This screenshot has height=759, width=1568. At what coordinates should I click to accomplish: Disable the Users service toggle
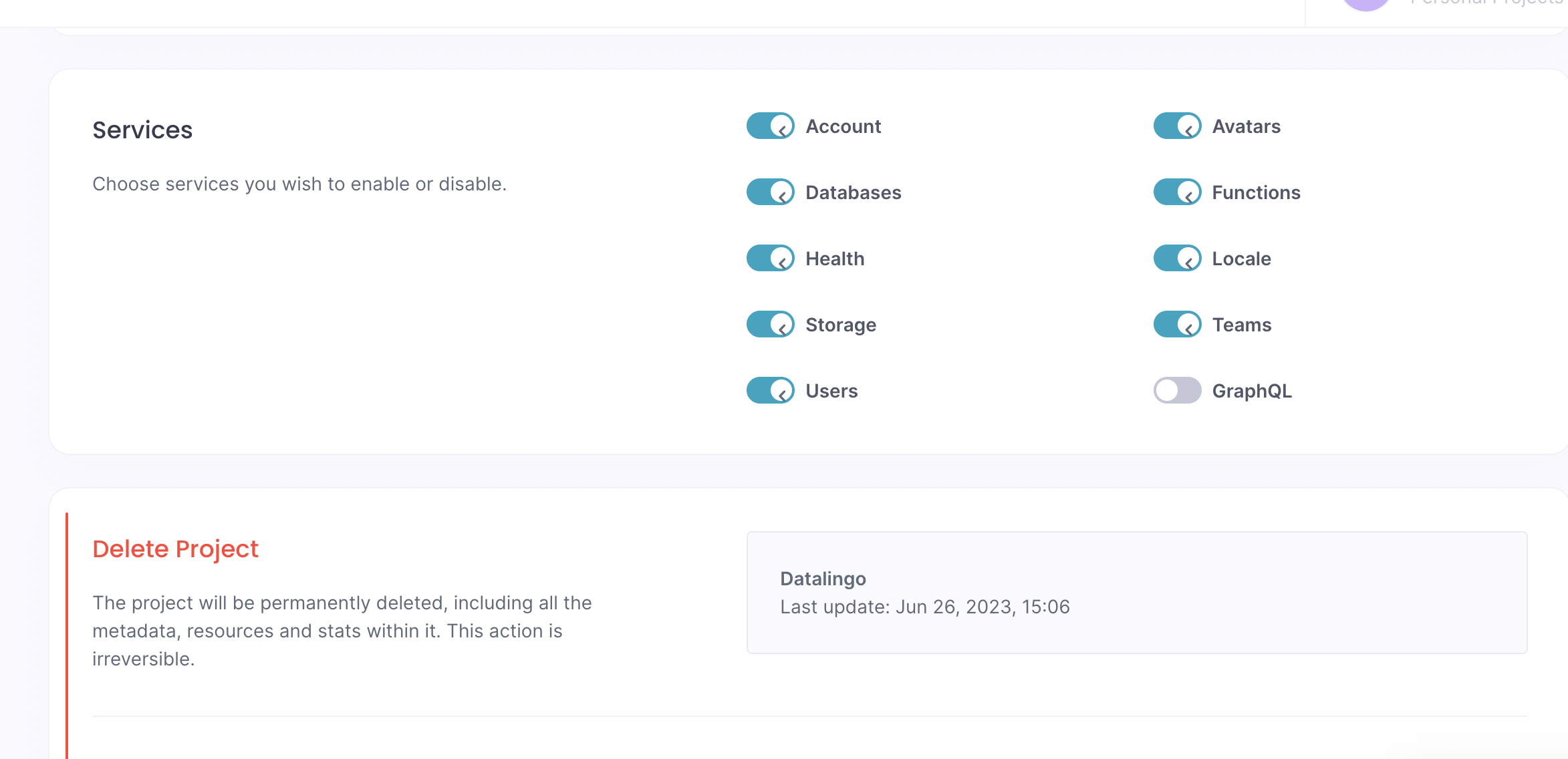point(770,391)
